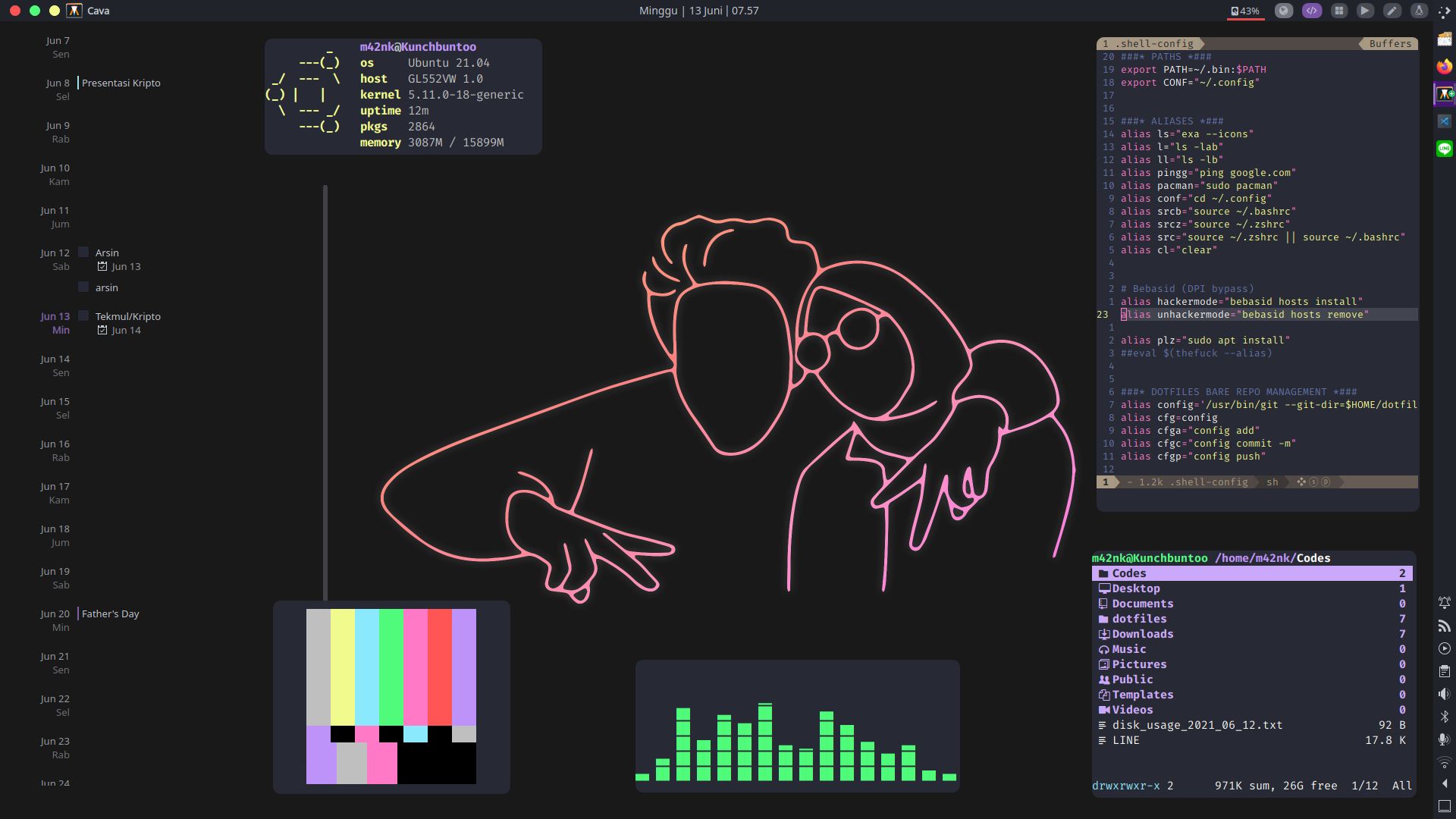The width and height of the screenshot is (1456, 819).
Task: Open LINE from the right dock
Action: coord(1445,149)
